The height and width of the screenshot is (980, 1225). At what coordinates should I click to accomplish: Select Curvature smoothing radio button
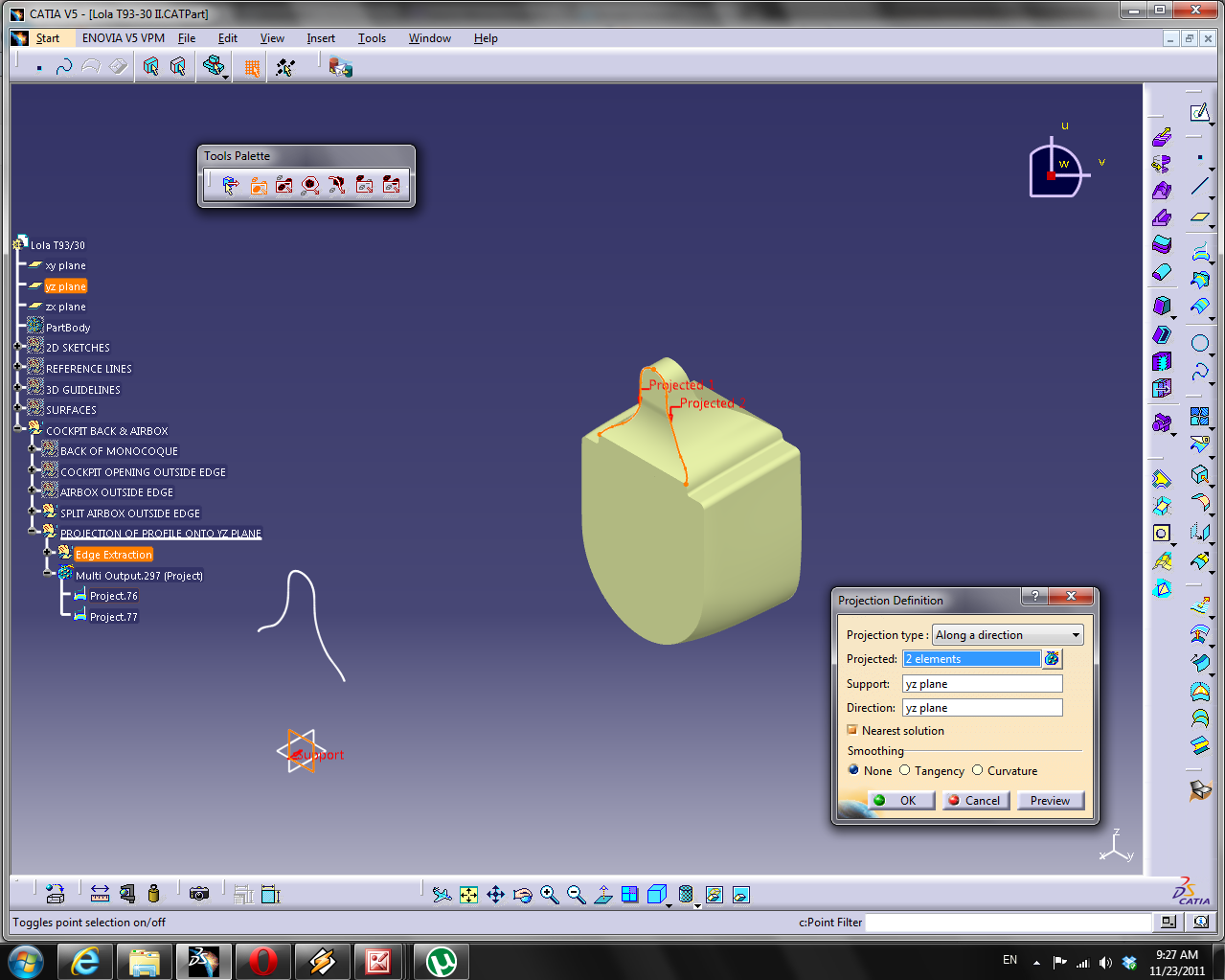pyautogui.click(x=977, y=770)
